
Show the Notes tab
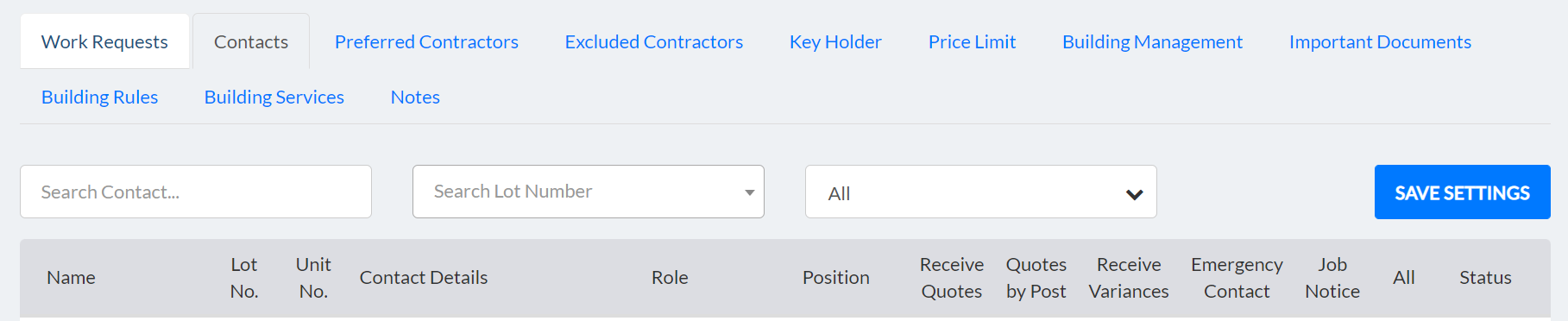tap(415, 97)
